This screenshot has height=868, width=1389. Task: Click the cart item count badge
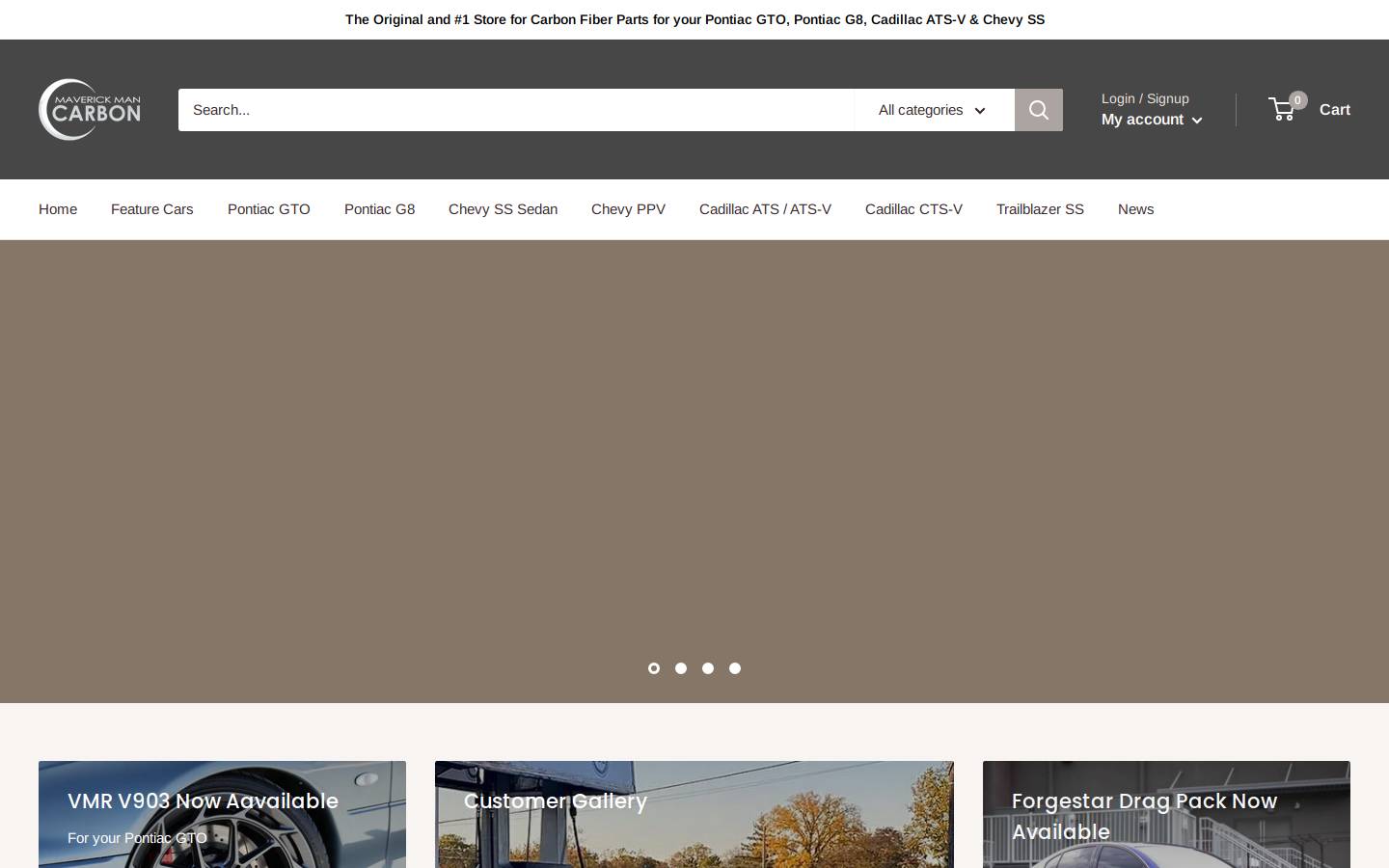tap(1298, 100)
